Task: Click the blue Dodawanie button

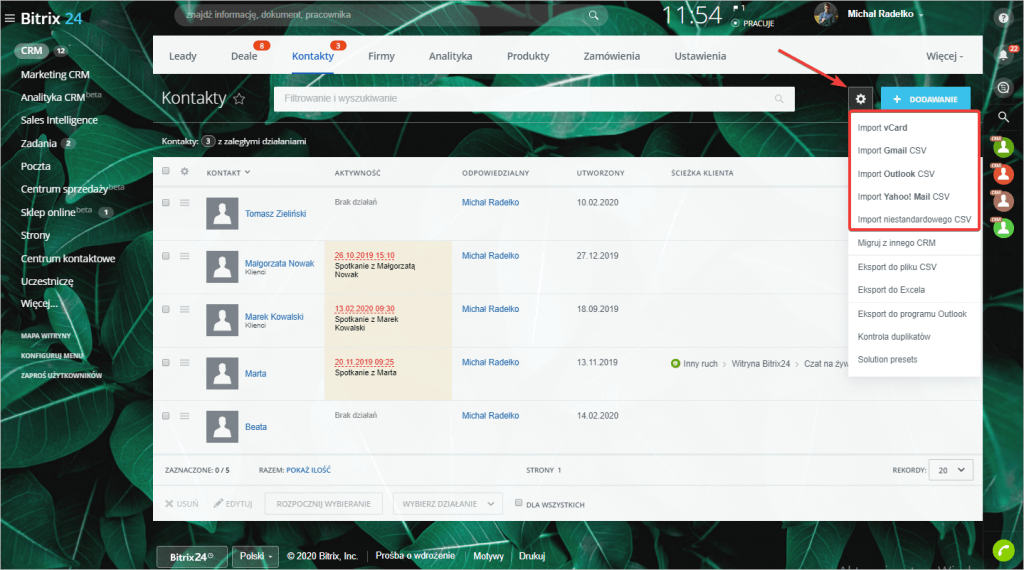Action: 925,99
